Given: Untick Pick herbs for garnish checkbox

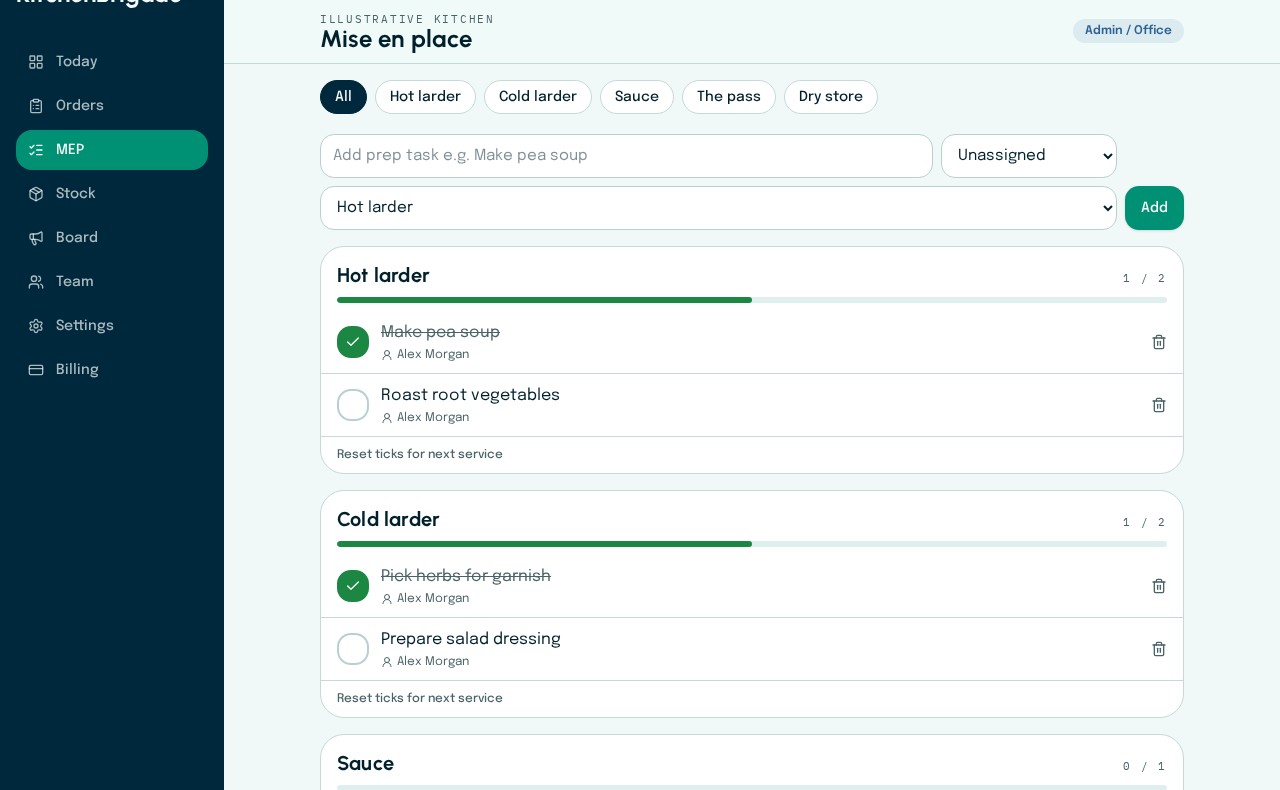Looking at the screenshot, I should [x=353, y=586].
